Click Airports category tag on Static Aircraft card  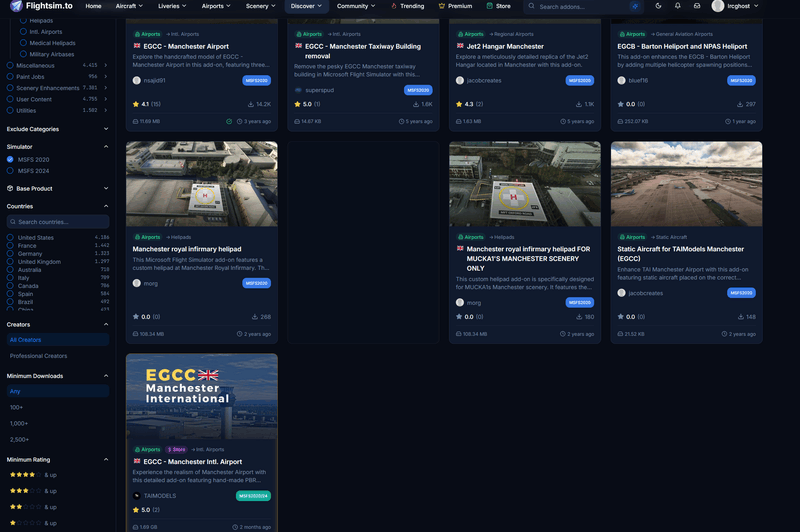(633, 237)
